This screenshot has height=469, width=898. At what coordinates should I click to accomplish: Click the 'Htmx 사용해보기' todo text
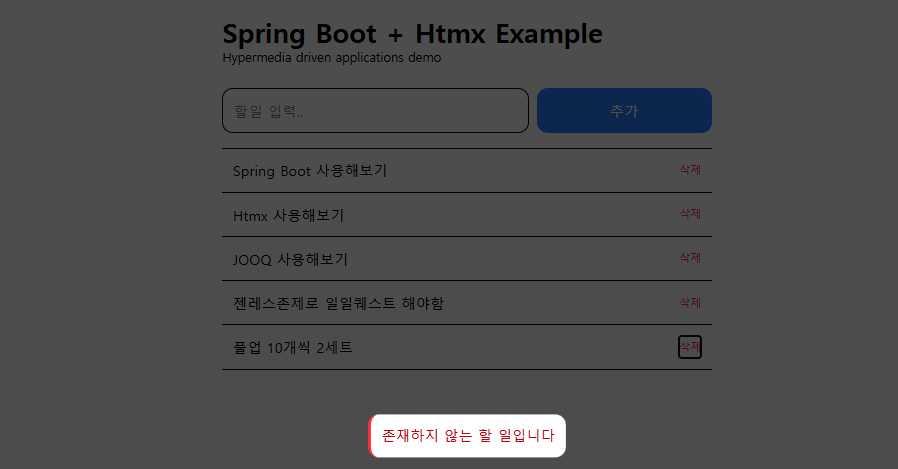288,215
